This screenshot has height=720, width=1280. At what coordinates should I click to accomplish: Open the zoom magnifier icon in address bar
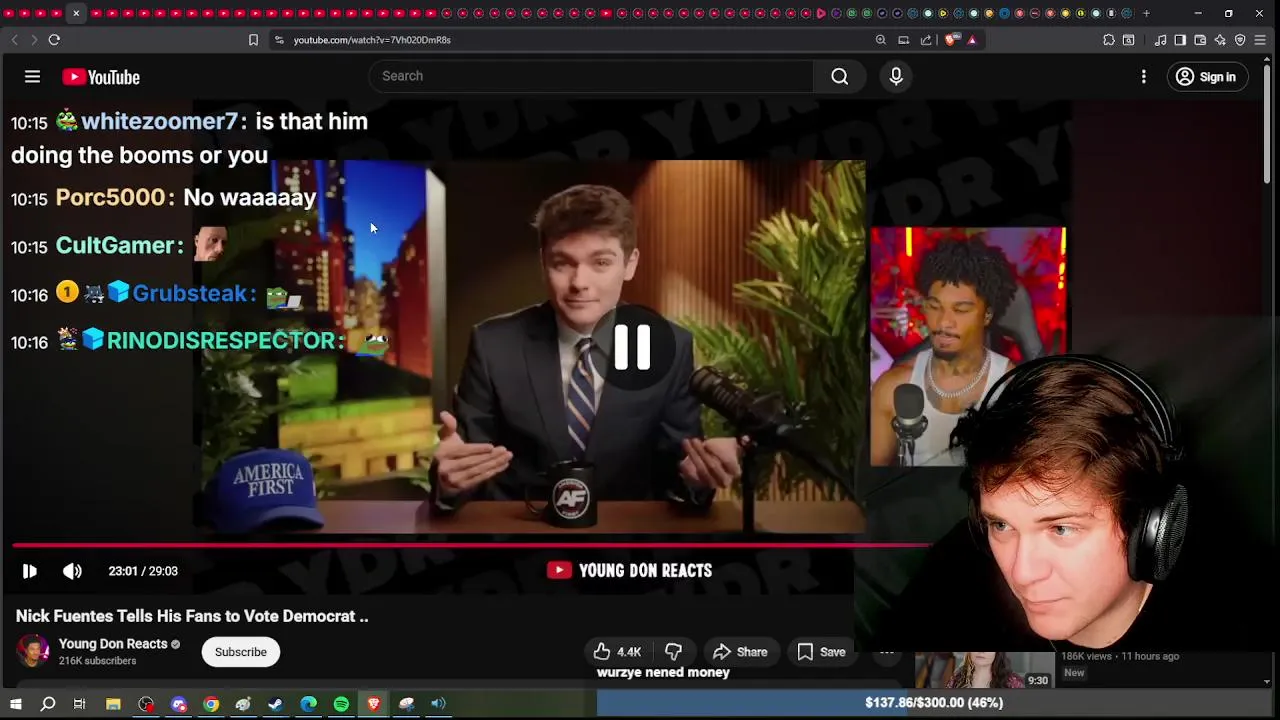[881, 40]
